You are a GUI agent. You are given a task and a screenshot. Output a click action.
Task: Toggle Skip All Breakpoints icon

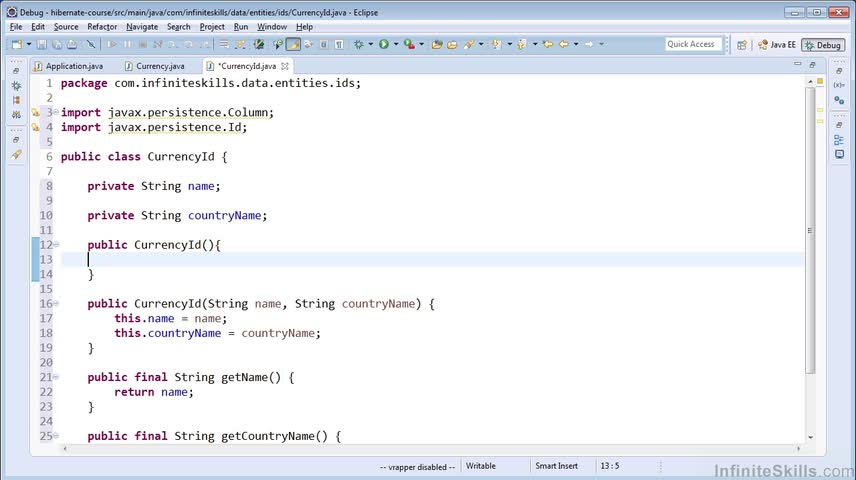[91, 44]
